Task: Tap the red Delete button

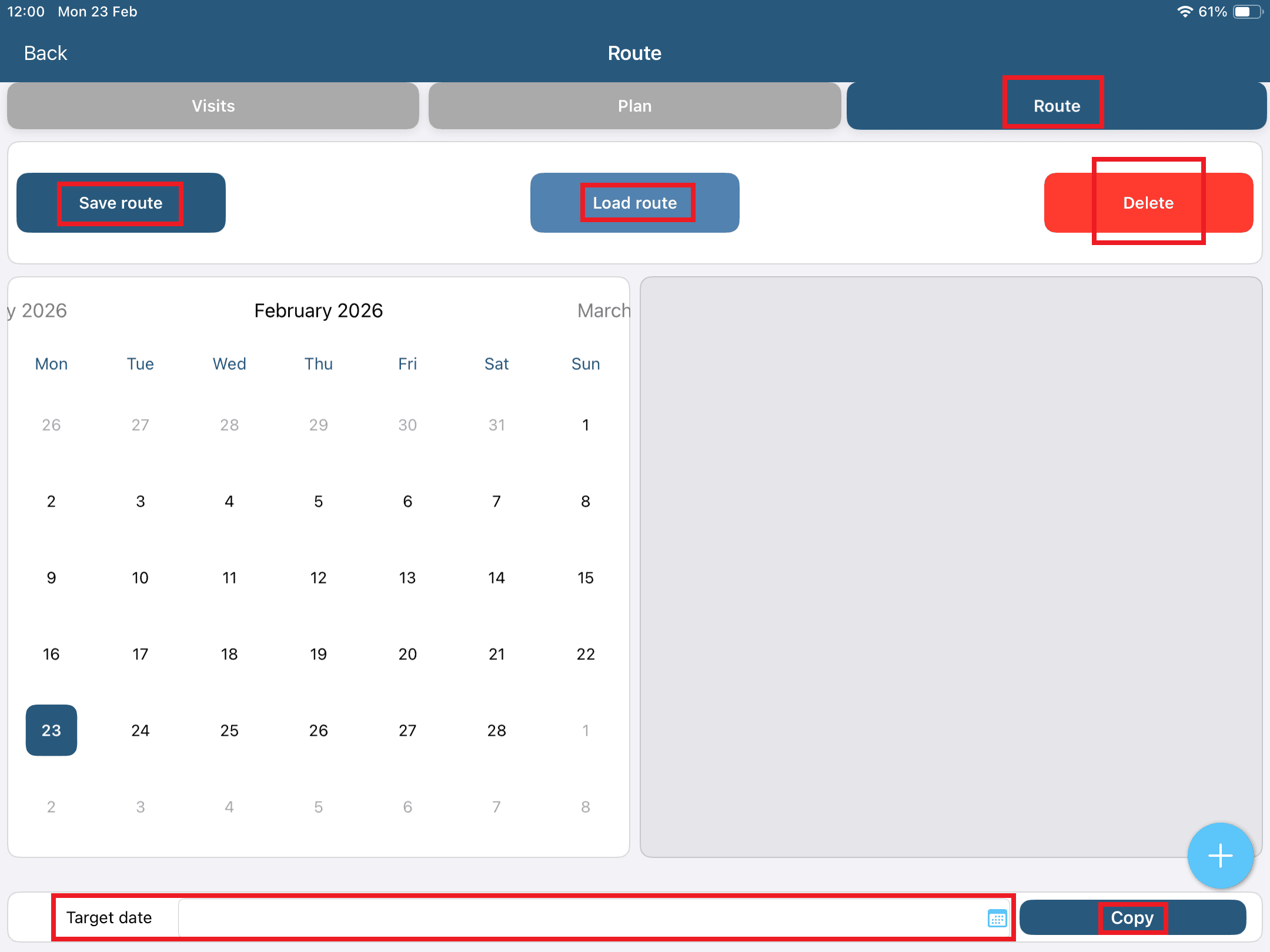Action: tap(1148, 203)
